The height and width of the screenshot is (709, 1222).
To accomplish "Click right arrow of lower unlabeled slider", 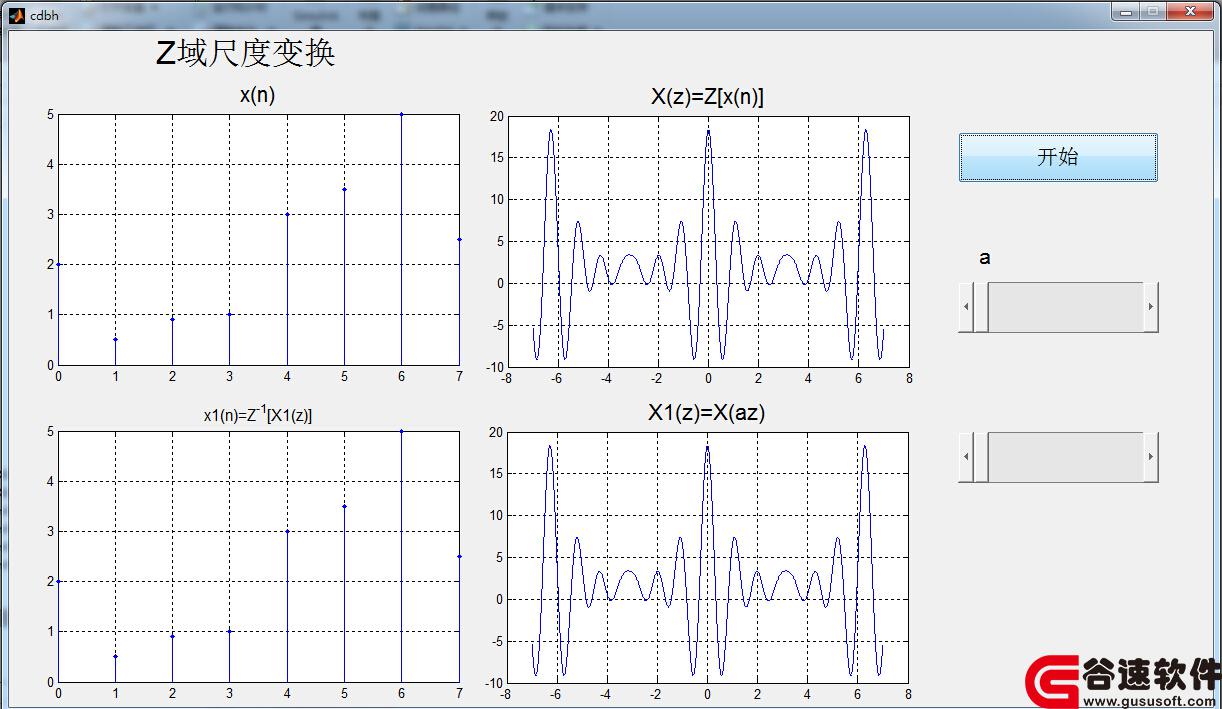I will pos(1151,457).
